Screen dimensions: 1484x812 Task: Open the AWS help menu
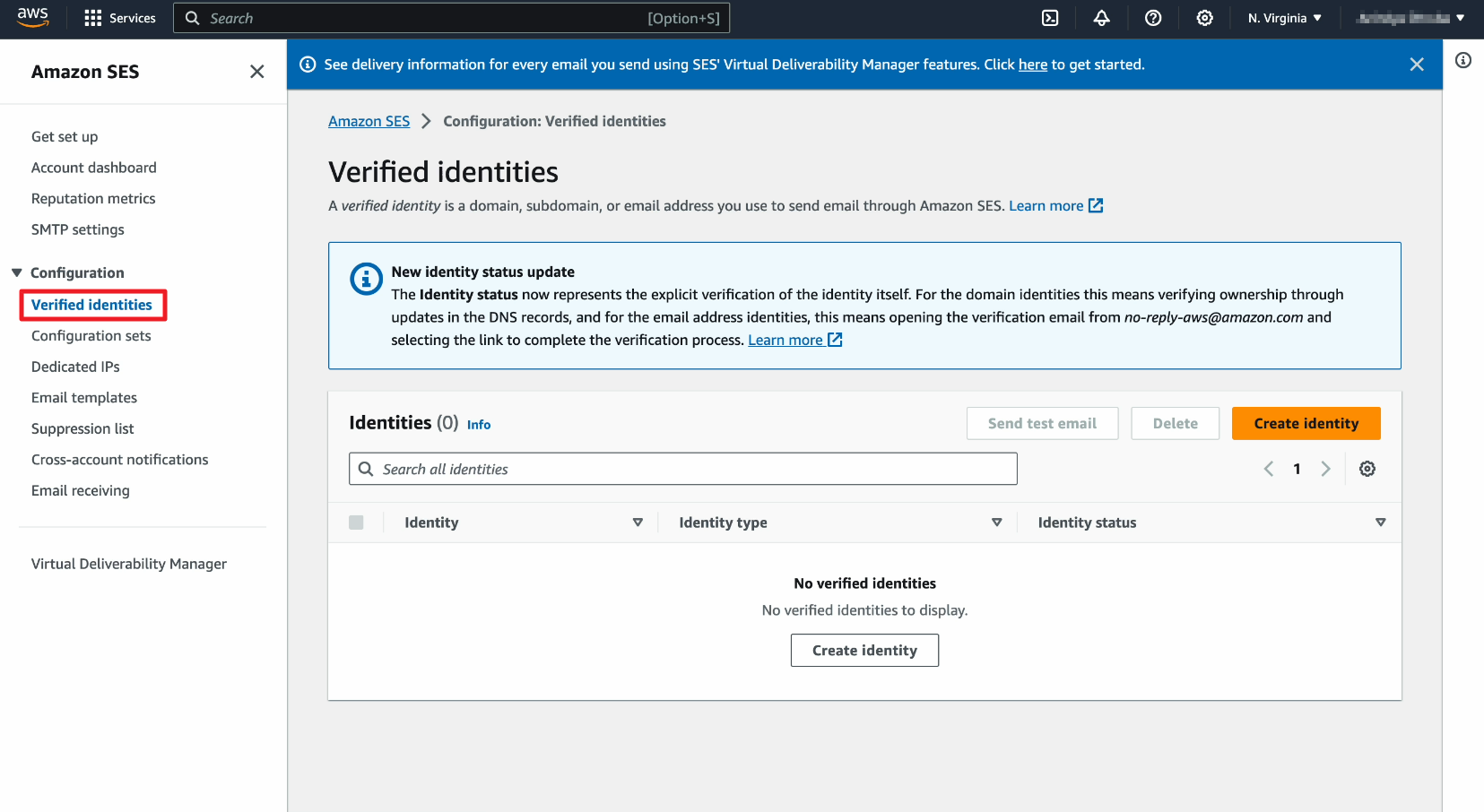pos(1153,18)
